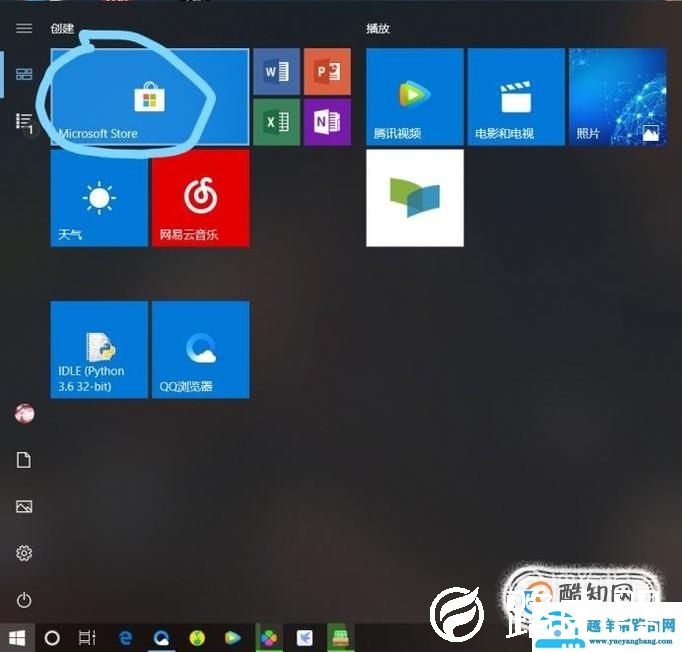The width and height of the screenshot is (682, 652).
Task: Launch IDLE (Python 3.6 32-bit) tile
Action: 99,349
